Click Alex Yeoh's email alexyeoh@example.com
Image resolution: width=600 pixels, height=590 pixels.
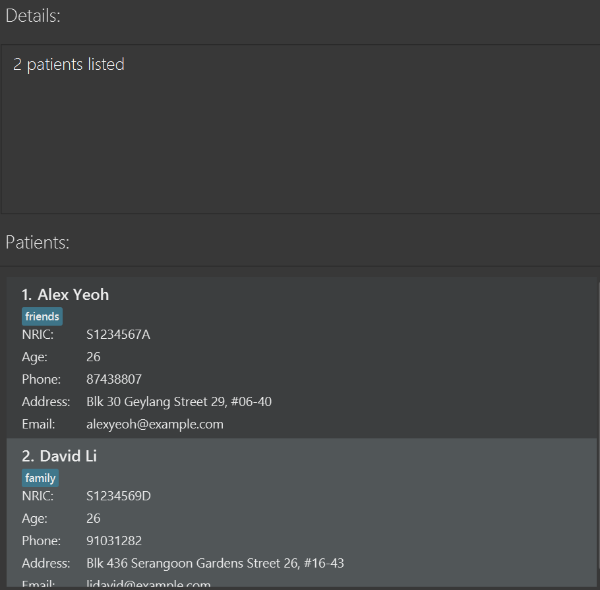pos(155,424)
